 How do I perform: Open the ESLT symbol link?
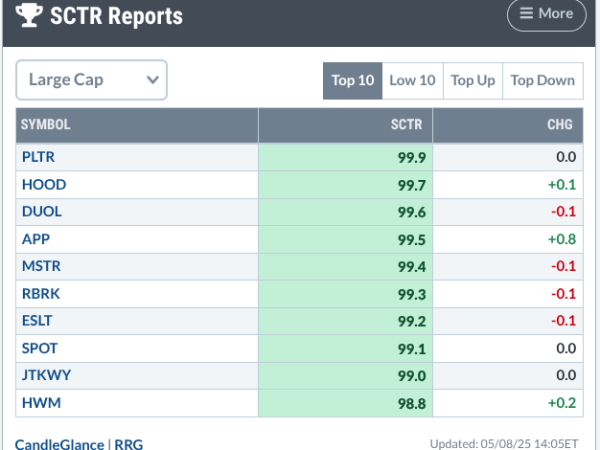click(x=37, y=321)
